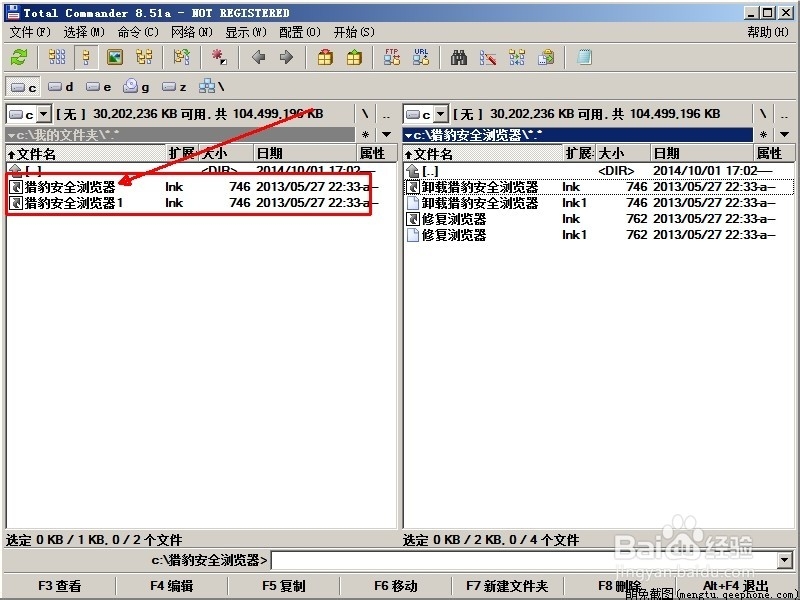800x600 pixels.
Task: Expand the command line history dropdown
Action: [785, 560]
